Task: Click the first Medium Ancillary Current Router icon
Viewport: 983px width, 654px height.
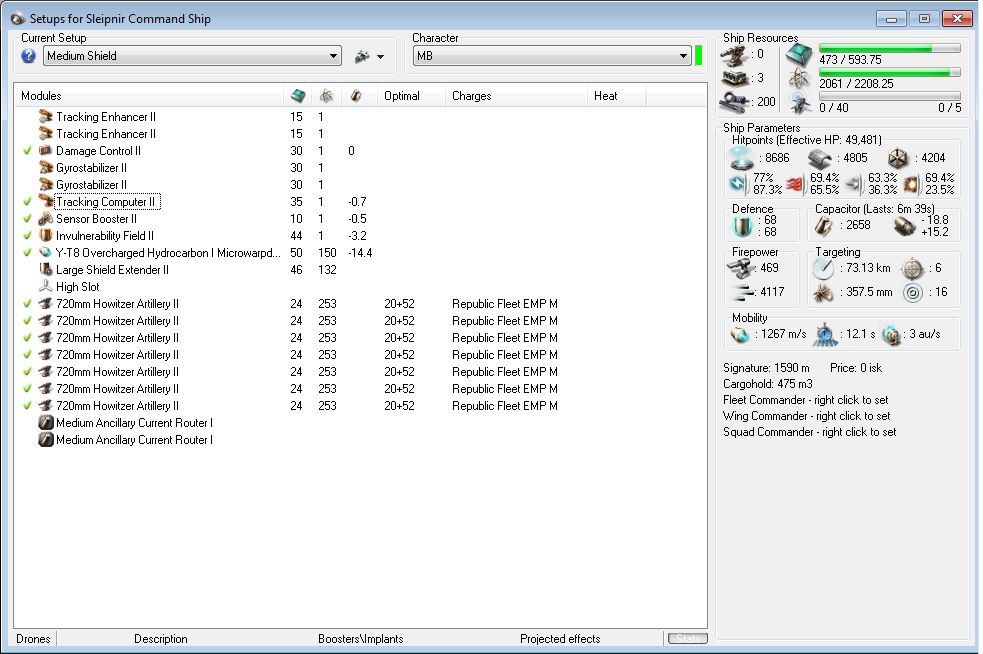Action: (x=45, y=422)
